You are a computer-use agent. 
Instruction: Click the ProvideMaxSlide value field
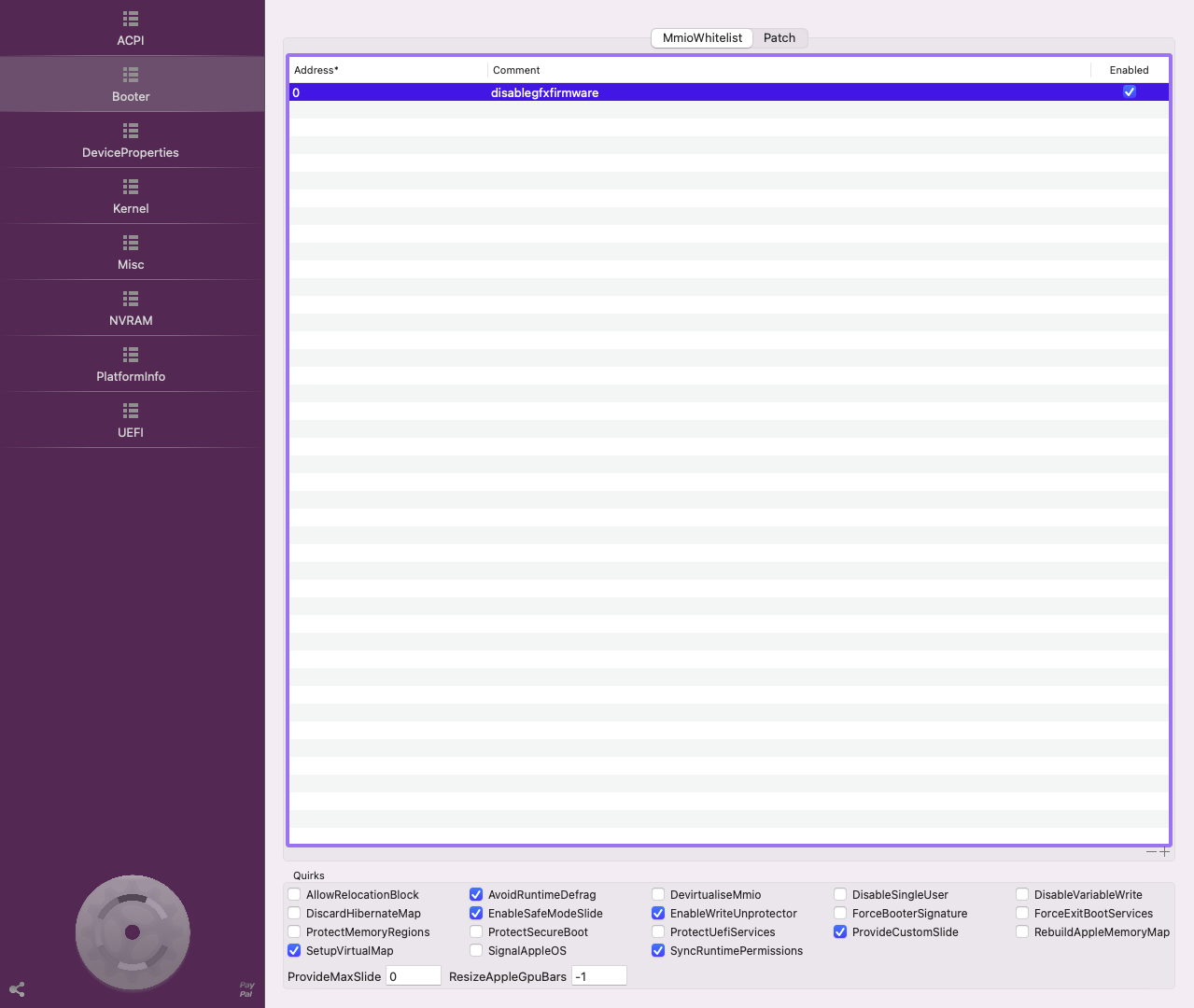pyautogui.click(x=413, y=976)
